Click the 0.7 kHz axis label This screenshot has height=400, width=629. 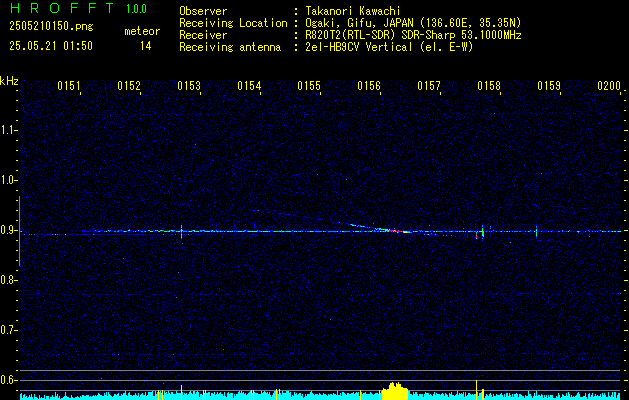click(8, 330)
